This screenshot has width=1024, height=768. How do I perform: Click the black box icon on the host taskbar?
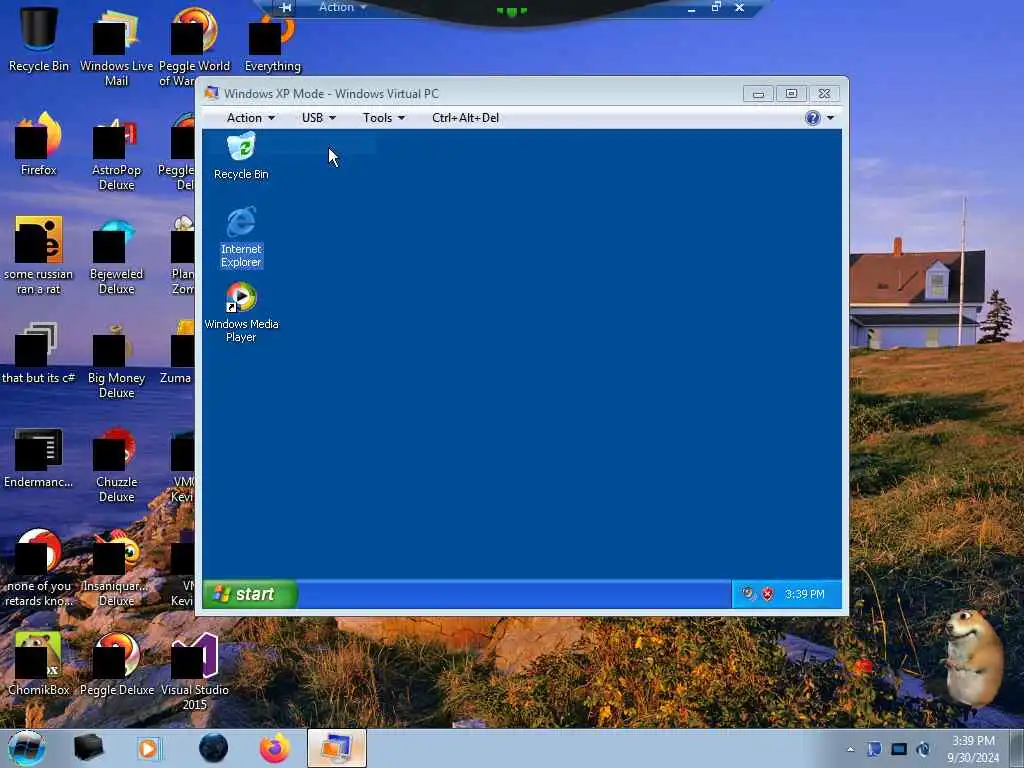pyautogui.click(x=88, y=748)
